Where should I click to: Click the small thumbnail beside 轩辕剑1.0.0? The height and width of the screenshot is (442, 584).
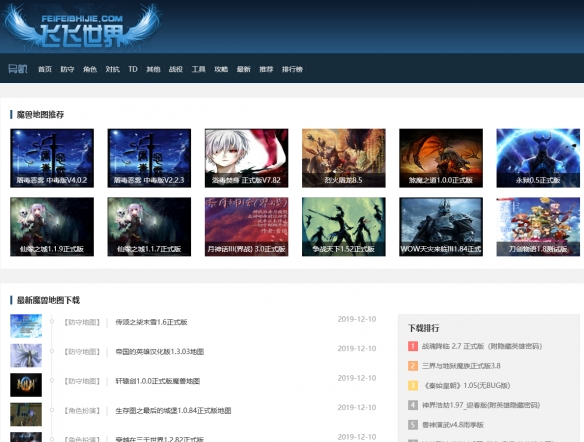tap(26, 385)
